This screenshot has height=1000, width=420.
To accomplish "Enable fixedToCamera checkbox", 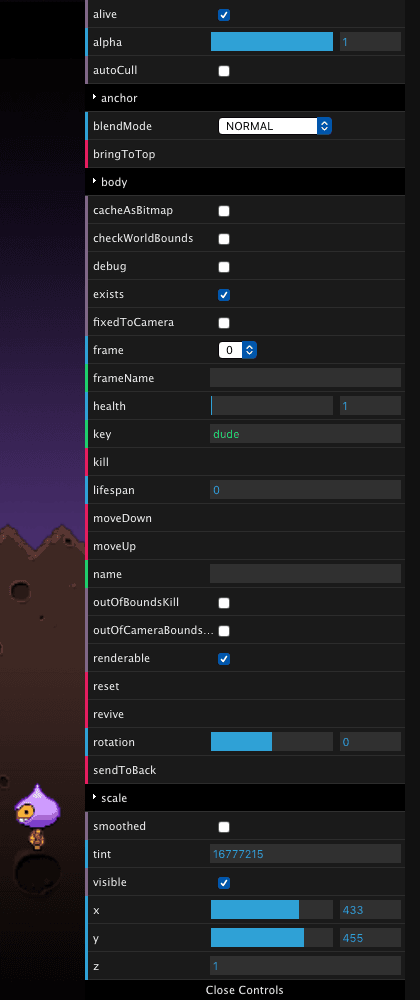I will [224, 323].
